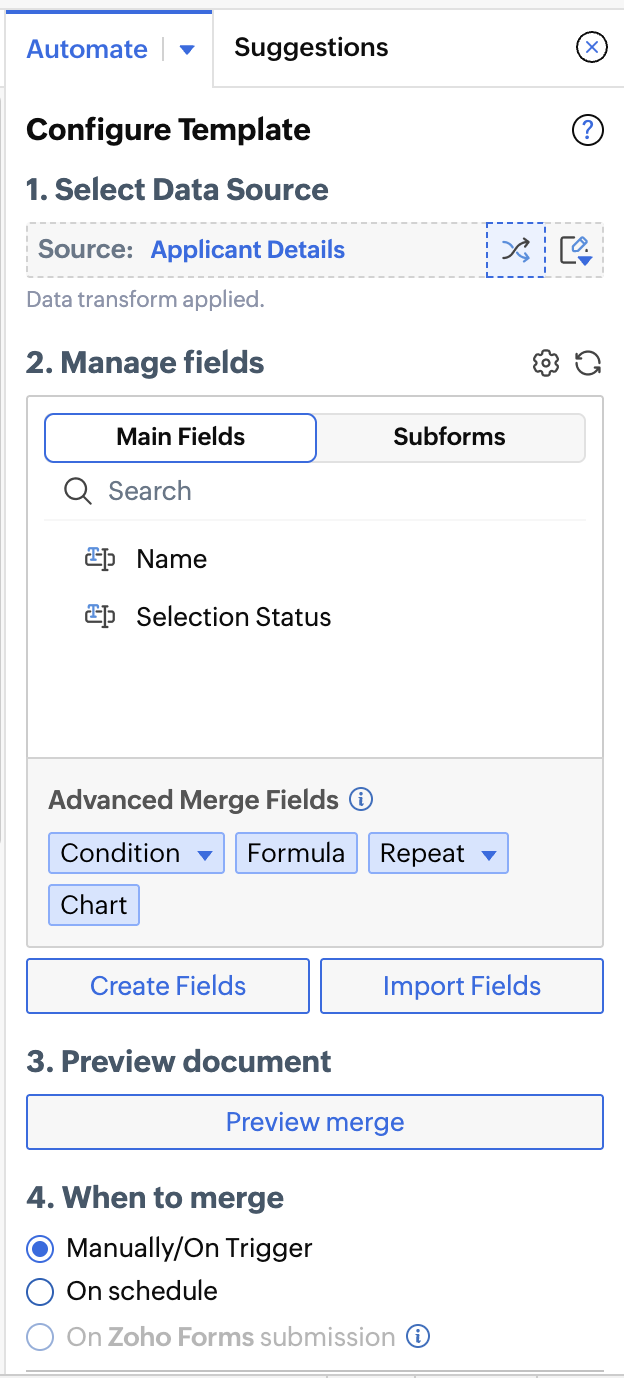Click the Advanced Merge Fields info icon
The image size is (624, 1378).
tap(362, 800)
